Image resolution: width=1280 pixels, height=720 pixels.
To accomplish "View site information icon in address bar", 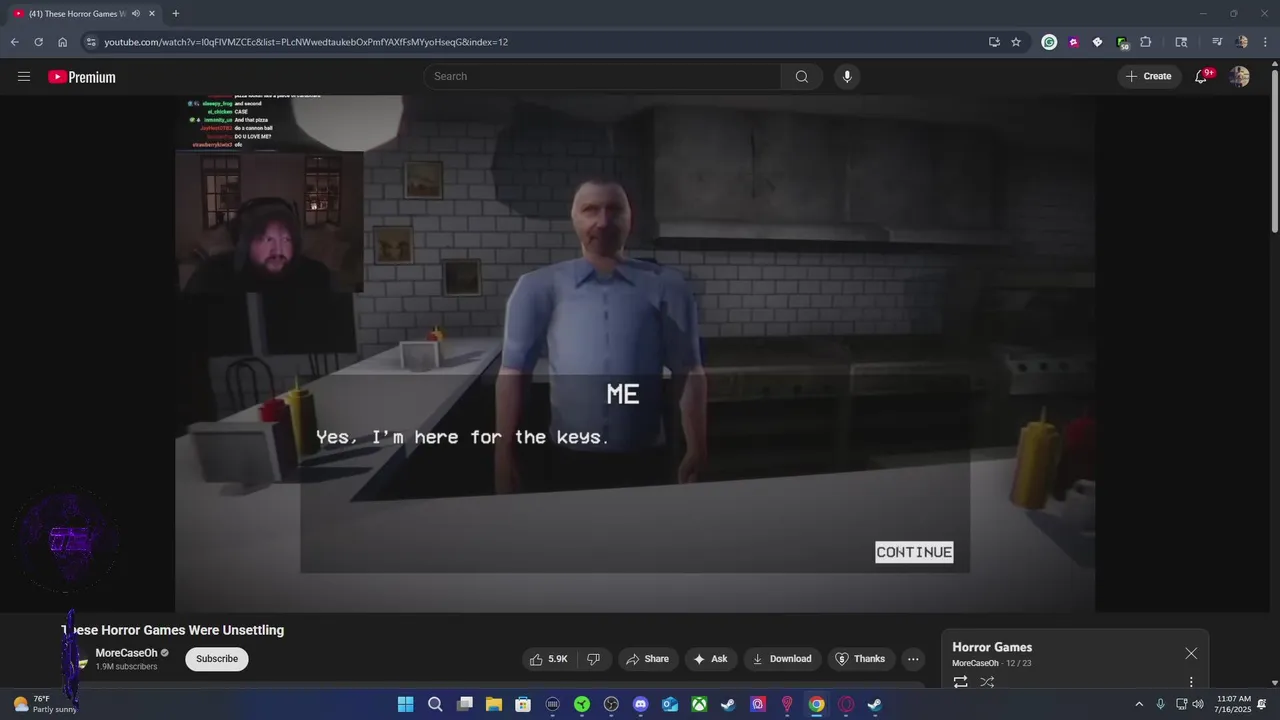I will [91, 42].
